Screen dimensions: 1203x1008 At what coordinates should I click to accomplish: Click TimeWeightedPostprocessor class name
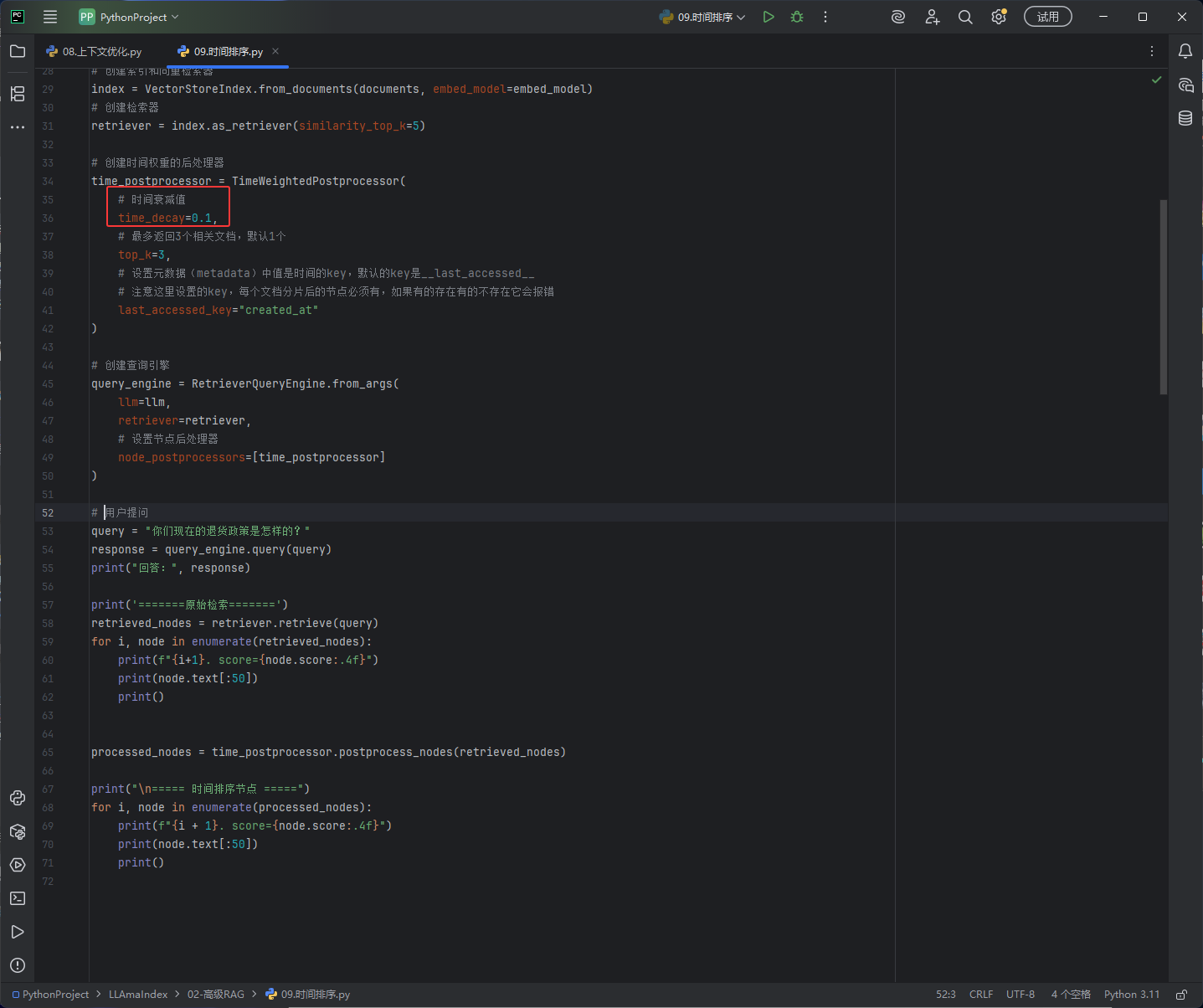[315, 181]
